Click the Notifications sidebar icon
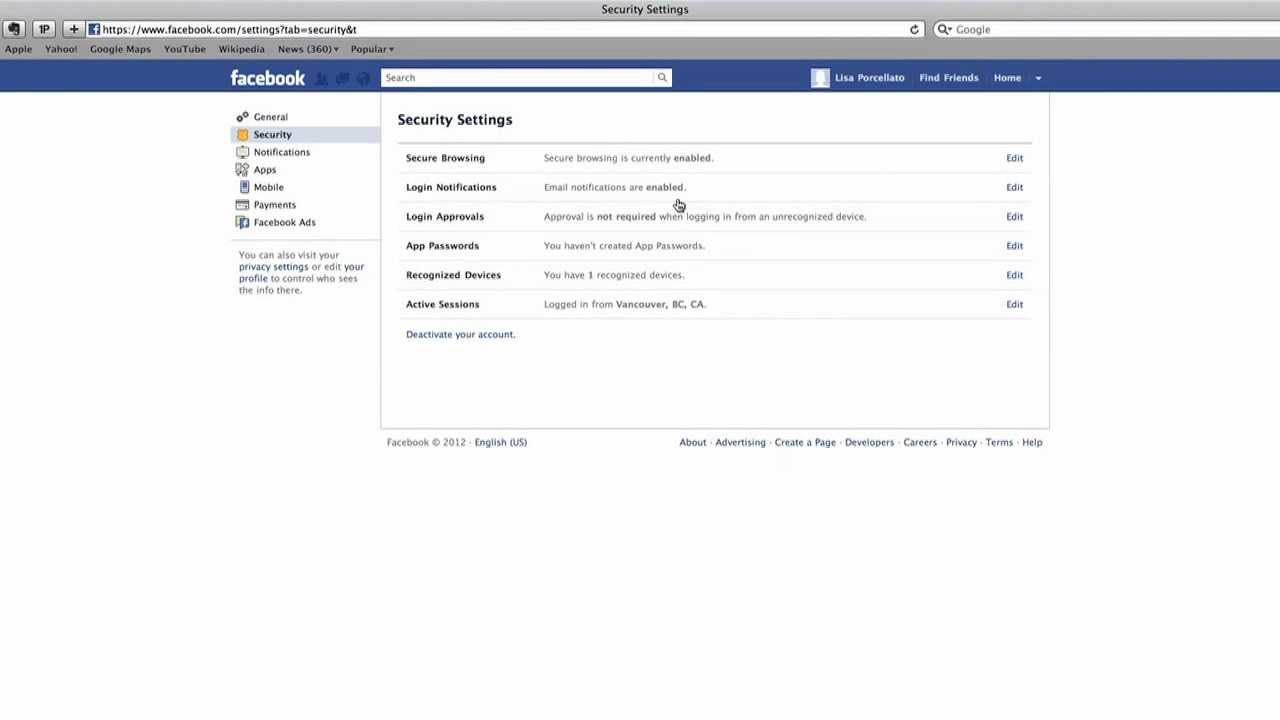Image resolution: width=1280 pixels, height=720 pixels. [x=242, y=152]
